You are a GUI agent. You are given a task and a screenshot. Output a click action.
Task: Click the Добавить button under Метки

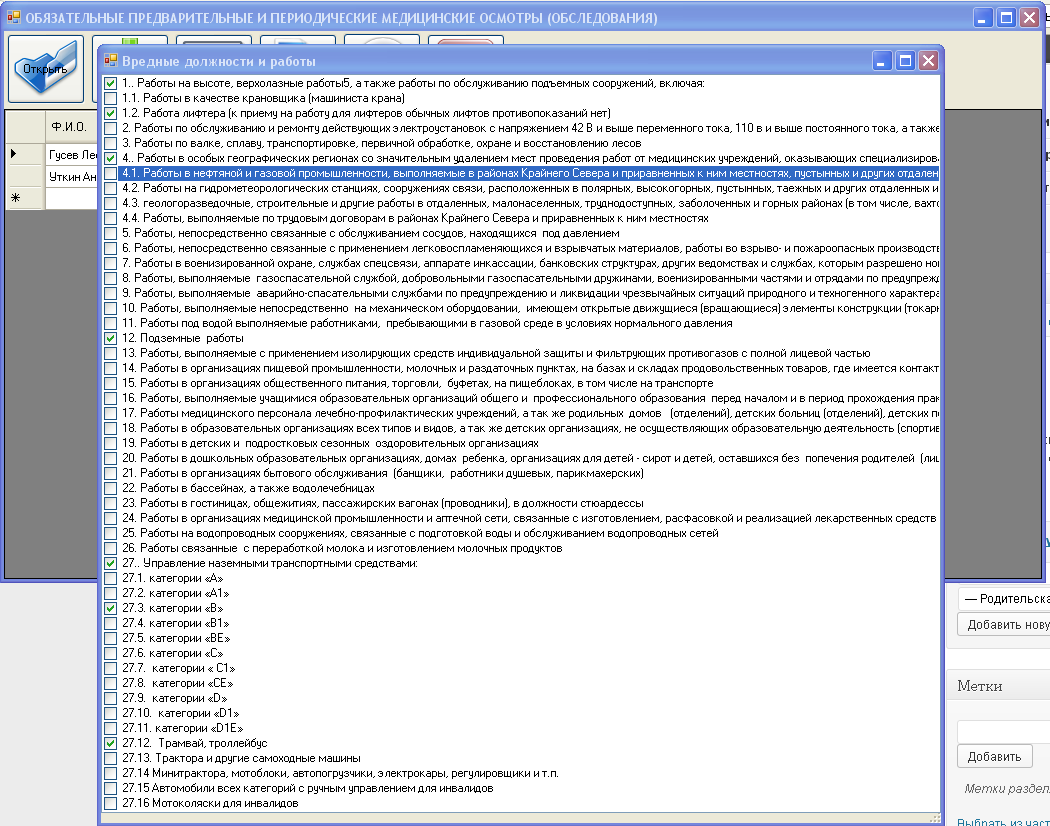[x=994, y=756]
